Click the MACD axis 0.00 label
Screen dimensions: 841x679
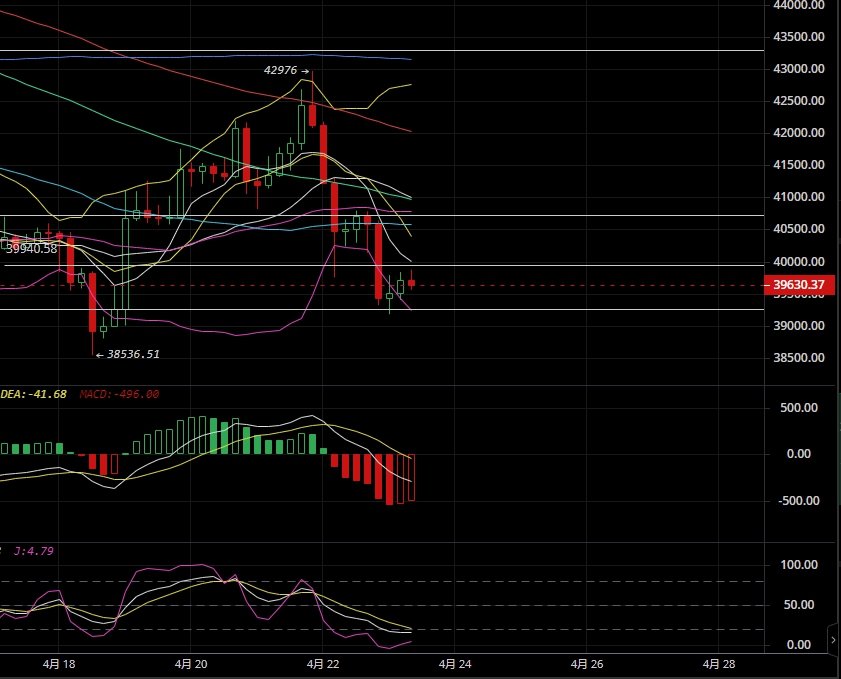(799, 454)
